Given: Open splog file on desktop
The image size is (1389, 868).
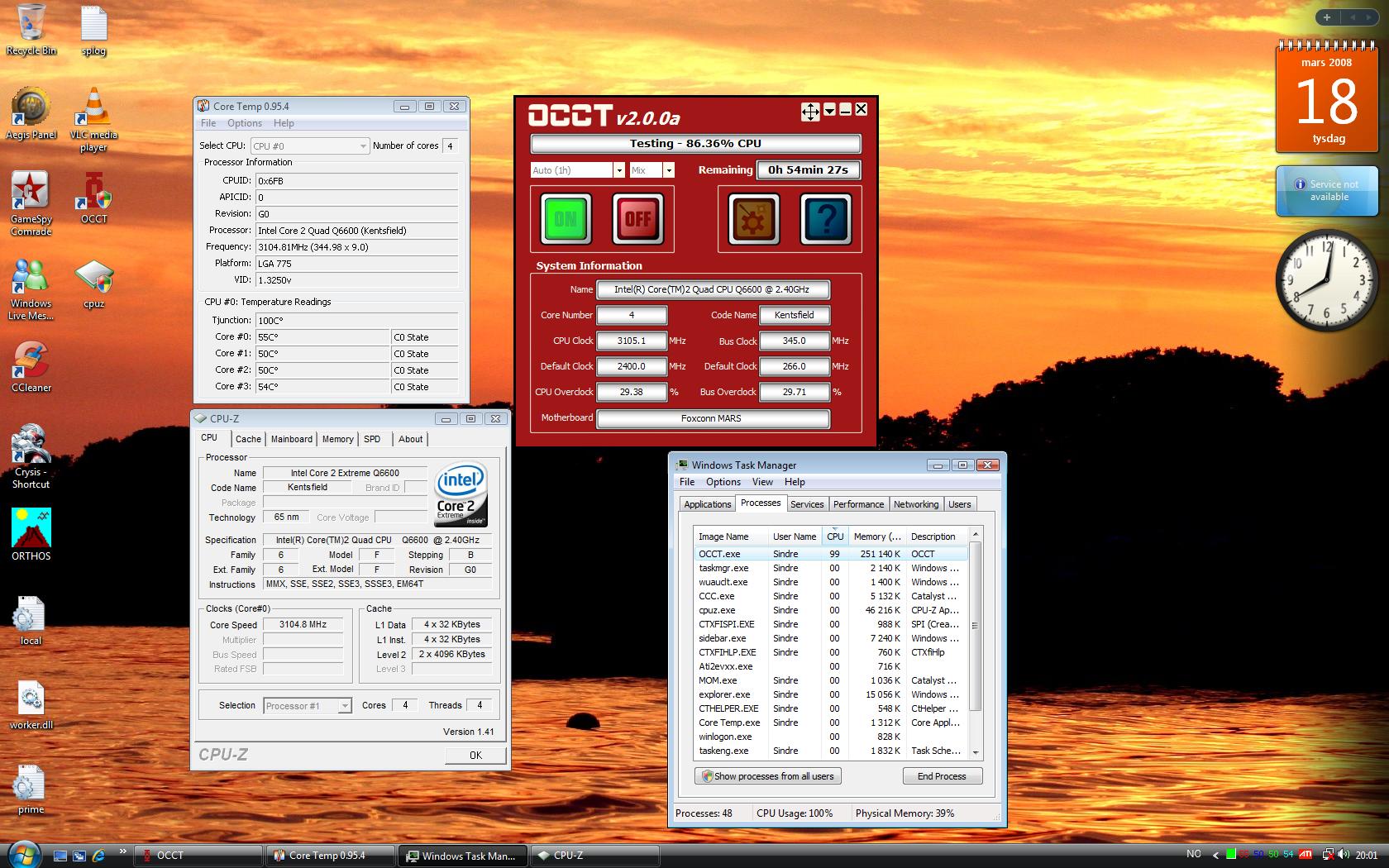Looking at the screenshot, I should pyautogui.click(x=93, y=31).
